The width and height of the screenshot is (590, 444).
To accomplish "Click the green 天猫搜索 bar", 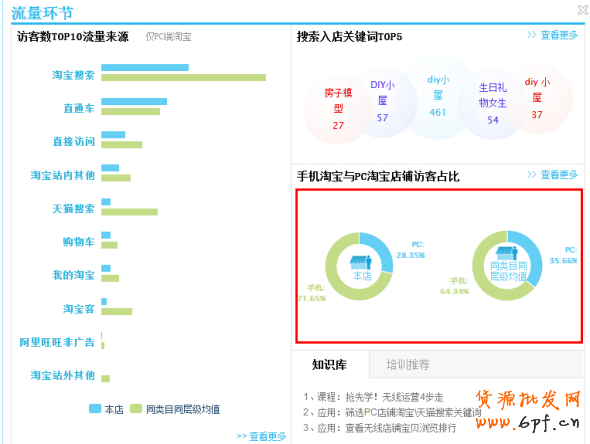I will (x=129, y=212).
